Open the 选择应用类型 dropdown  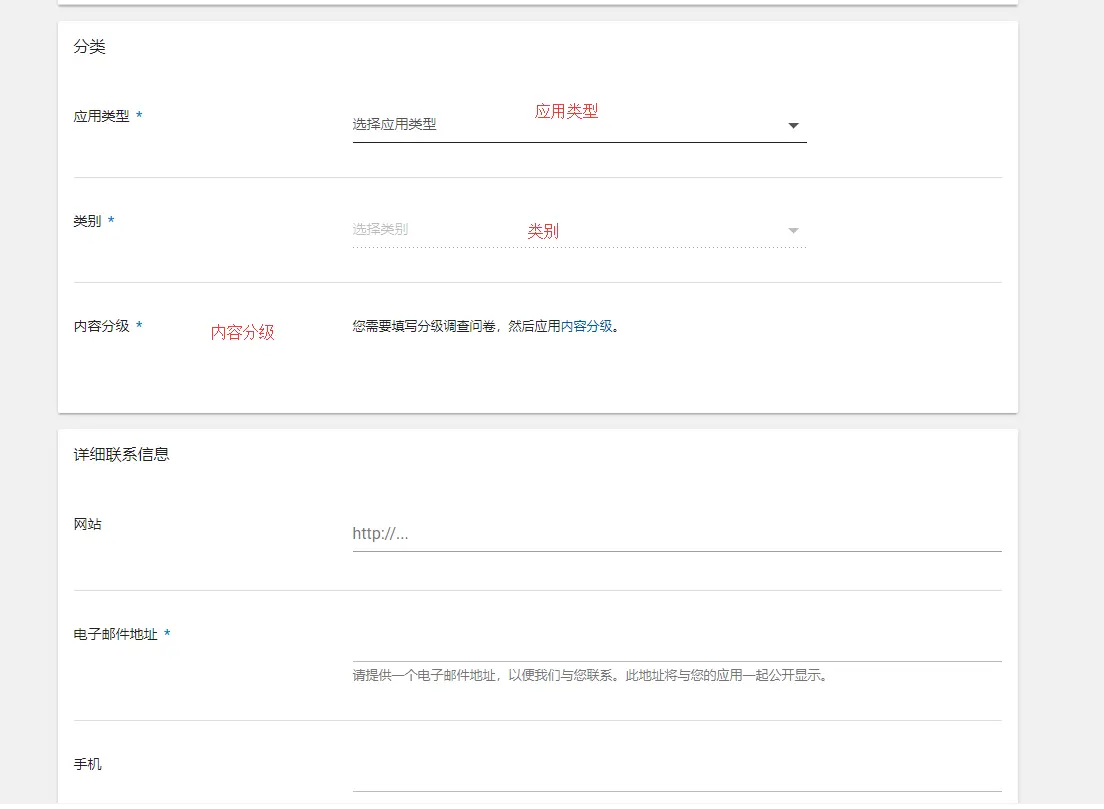coord(450,125)
